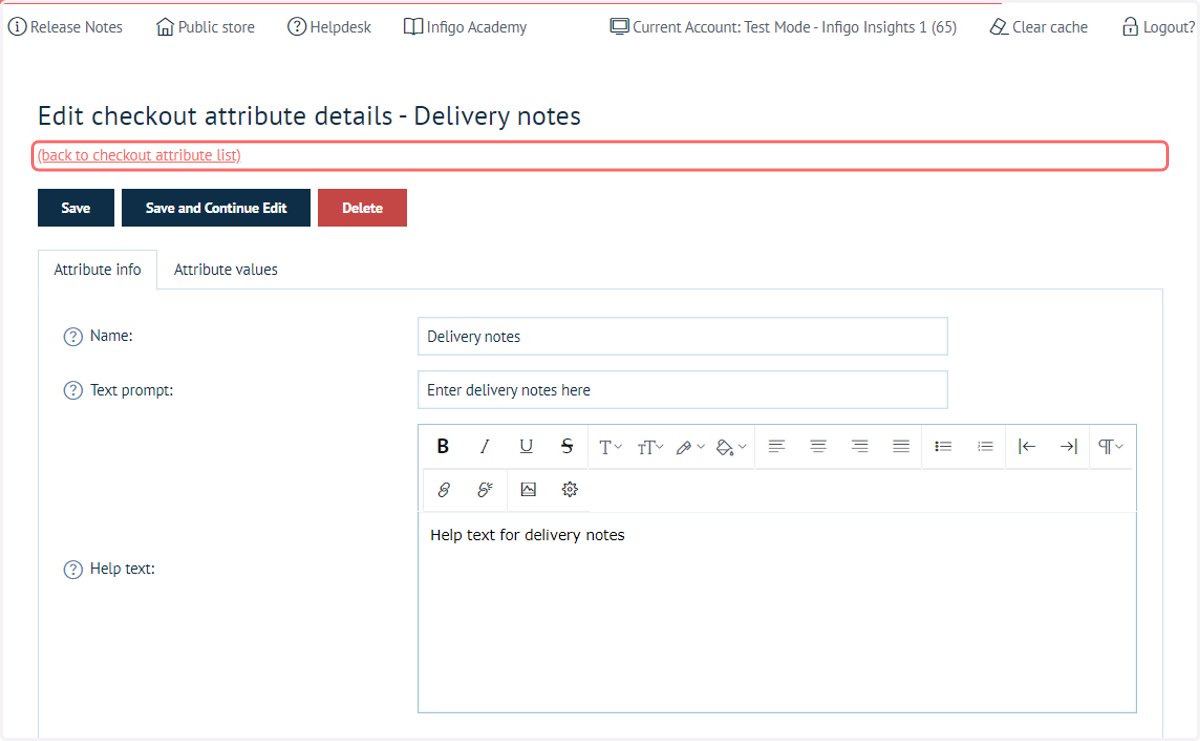1200x741 pixels.
Task: Toggle bold formatting in the editor
Action: (x=443, y=447)
